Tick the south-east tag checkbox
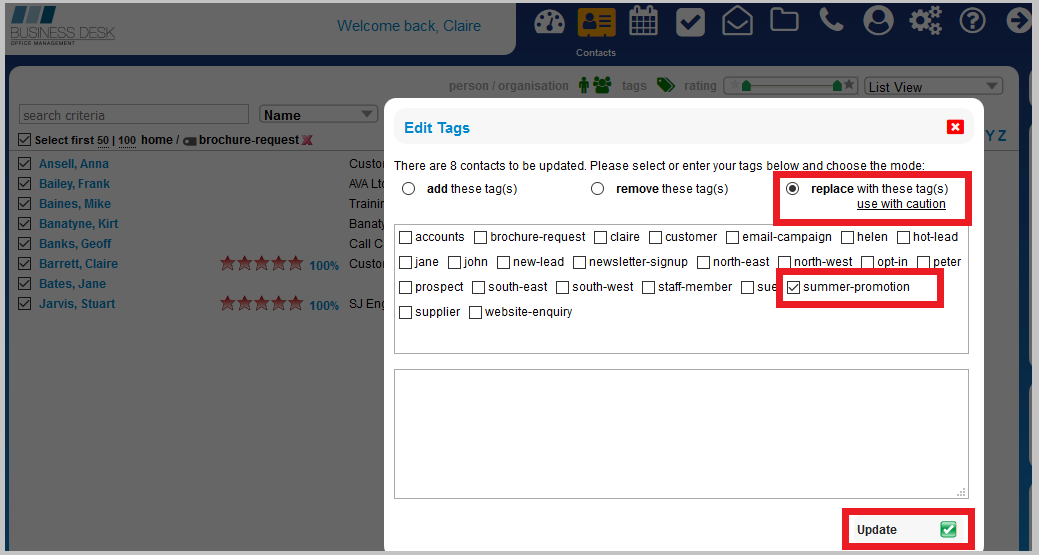 tap(479, 288)
